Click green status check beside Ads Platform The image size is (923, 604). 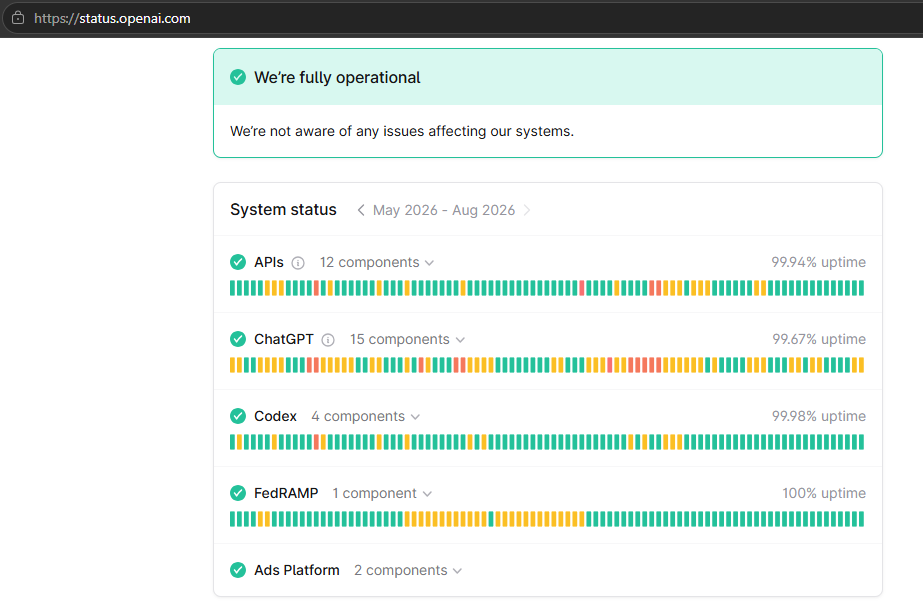(x=238, y=570)
